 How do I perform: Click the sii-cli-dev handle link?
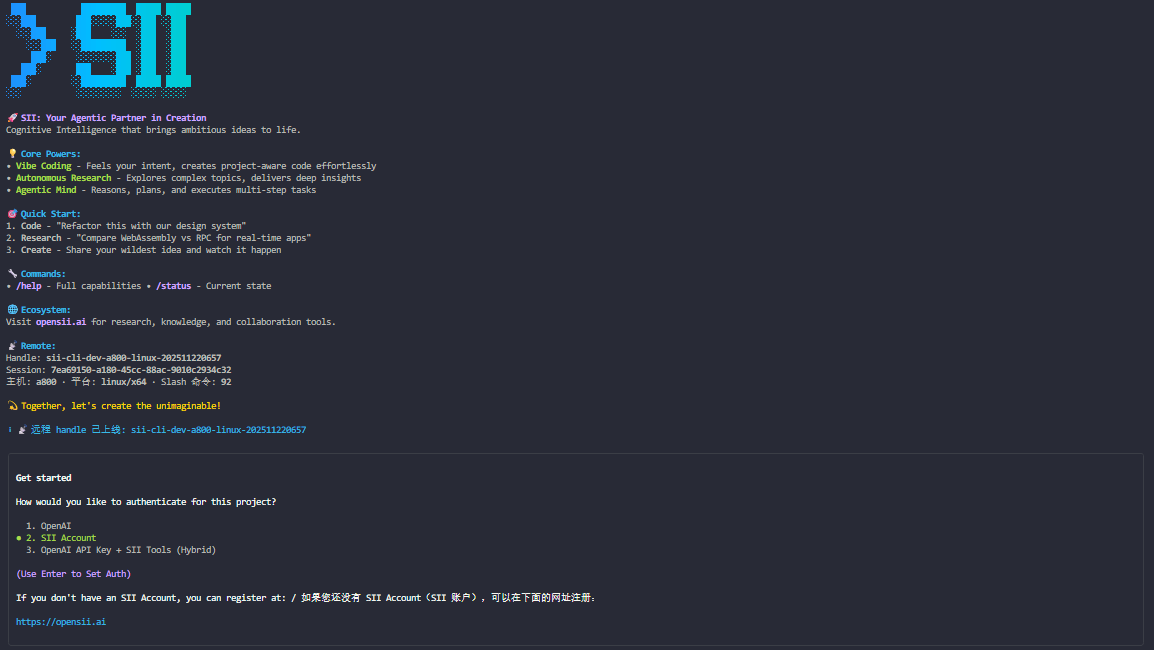coord(218,429)
